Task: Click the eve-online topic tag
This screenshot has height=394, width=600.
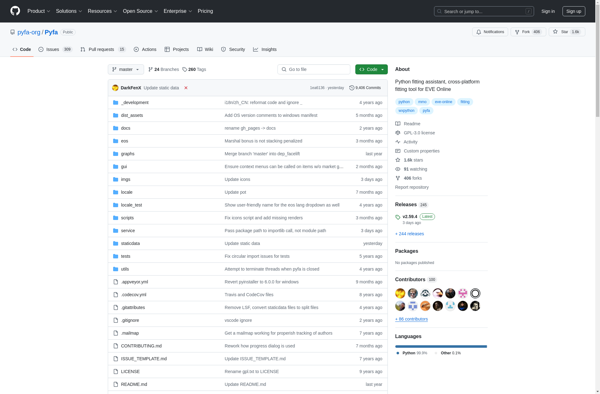Action: click(443, 102)
